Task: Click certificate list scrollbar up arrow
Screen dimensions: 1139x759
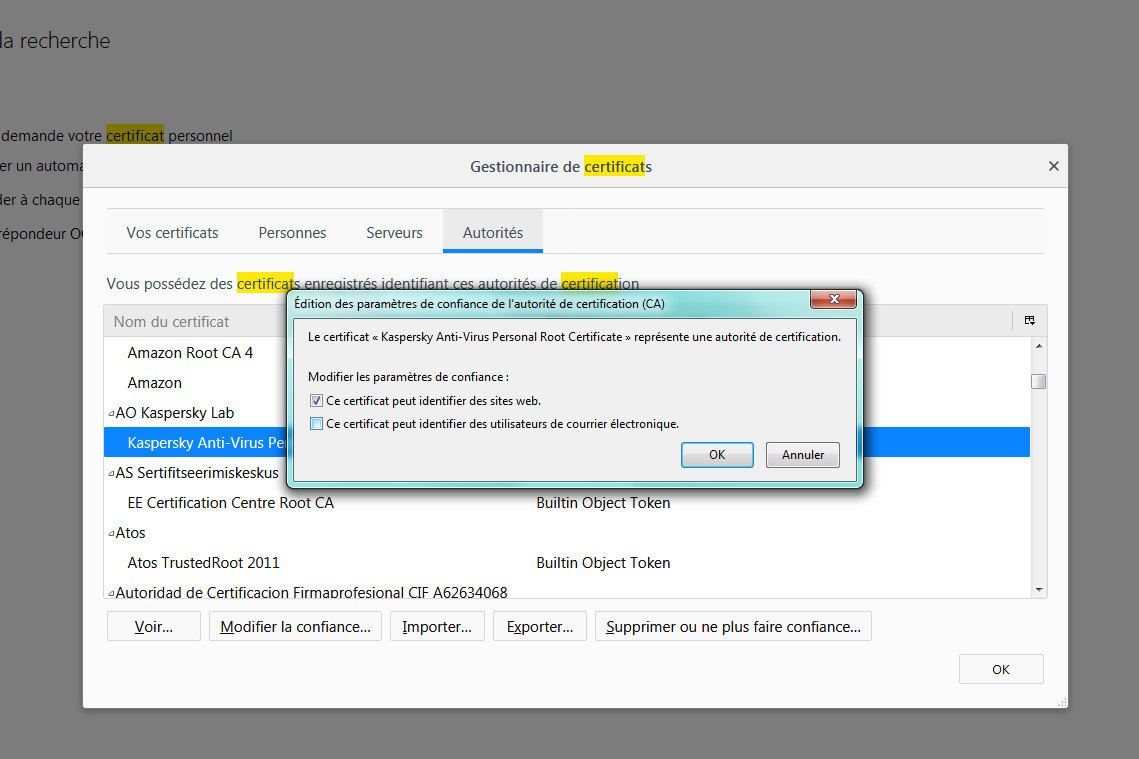Action: click(1039, 346)
